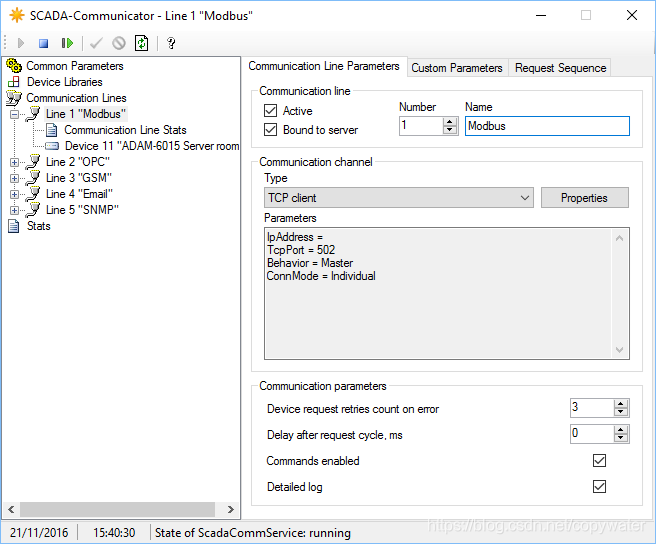Switch to the Request Sequence tab
This screenshot has height=544, width=656.
click(x=560, y=68)
